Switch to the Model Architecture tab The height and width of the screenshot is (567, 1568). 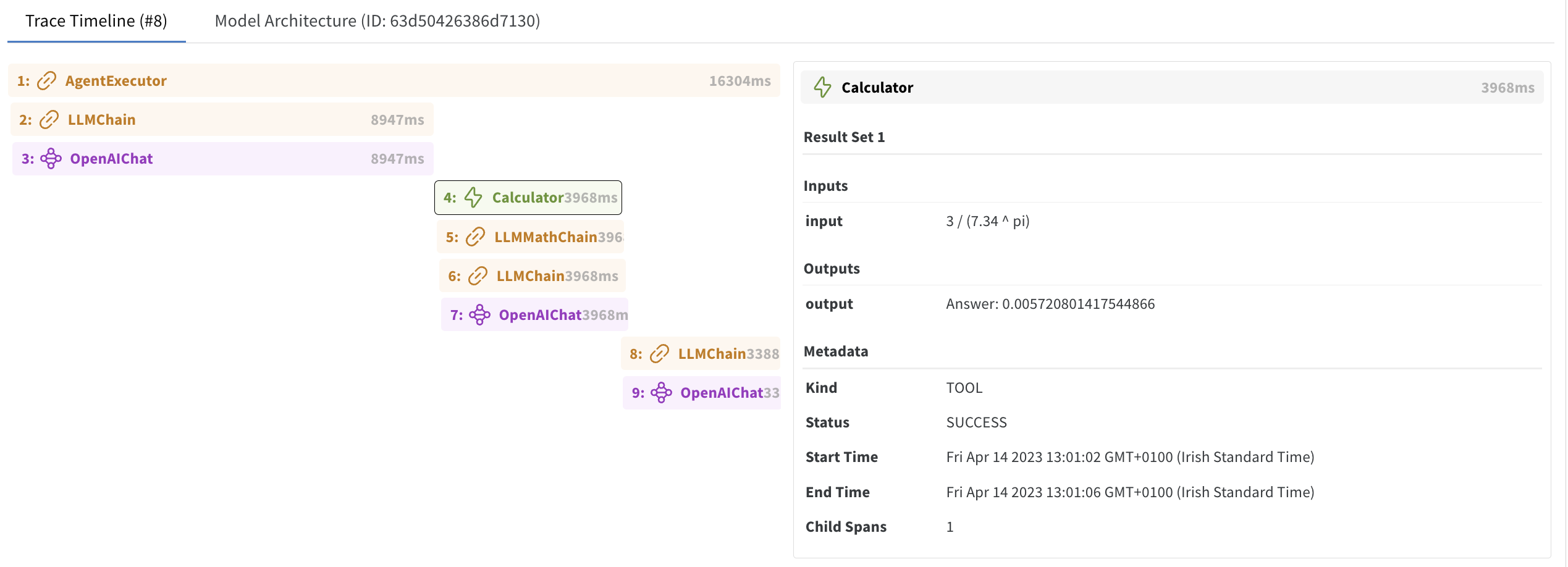377,21
